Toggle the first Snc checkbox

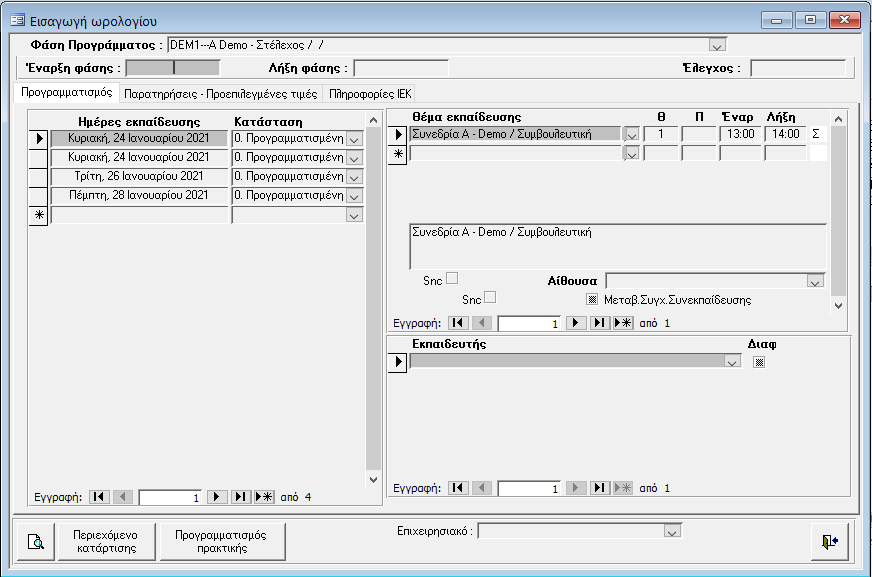coord(452,279)
